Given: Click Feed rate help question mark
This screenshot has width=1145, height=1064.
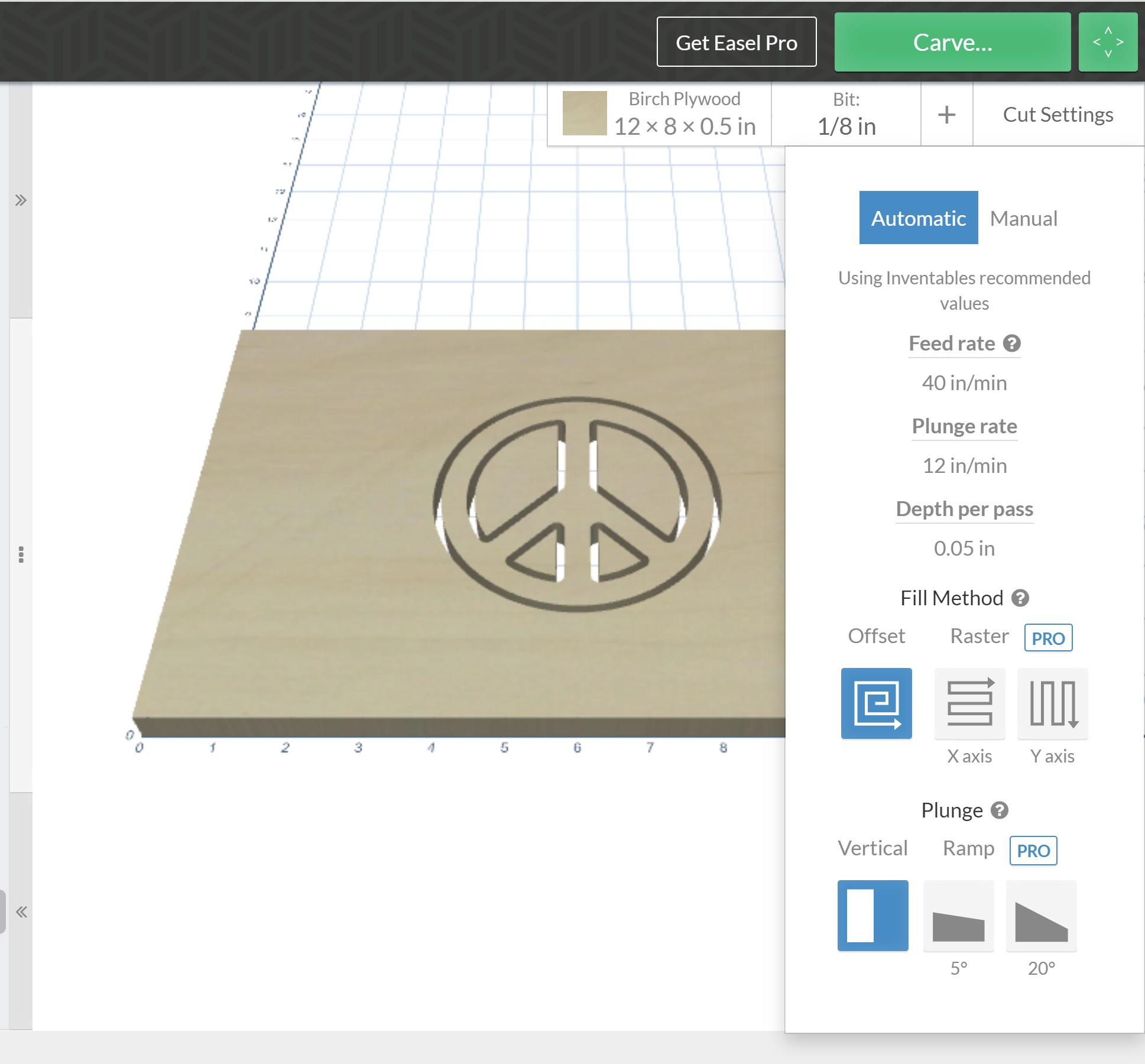Looking at the screenshot, I should tap(1012, 343).
